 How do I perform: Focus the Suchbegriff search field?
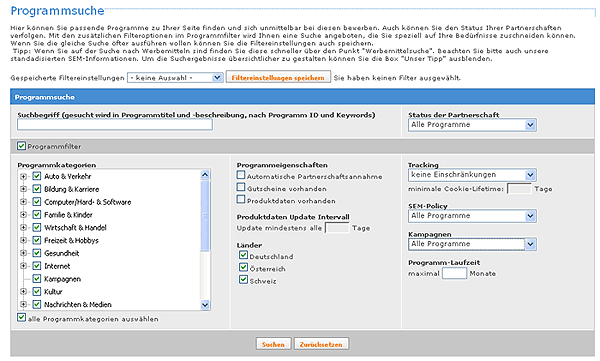[x=115, y=125]
